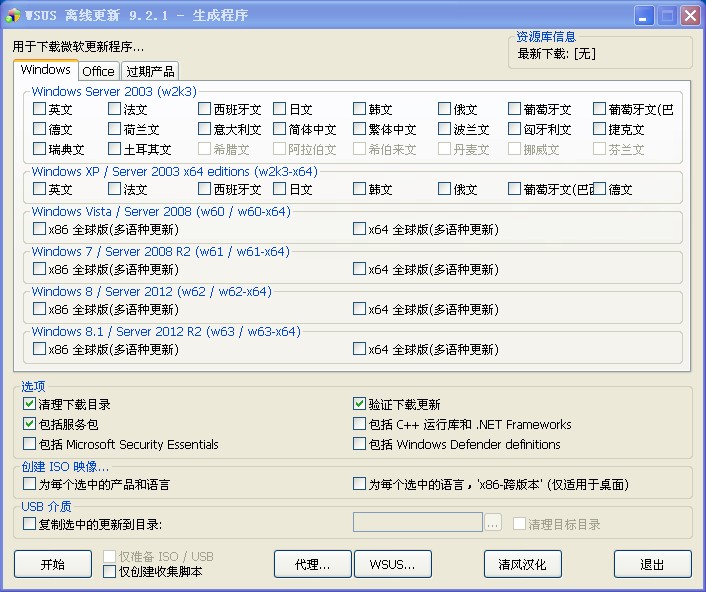Tick x64 全球版 for Windows Vista
The width and height of the screenshot is (706, 592).
[x=359, y=229]
